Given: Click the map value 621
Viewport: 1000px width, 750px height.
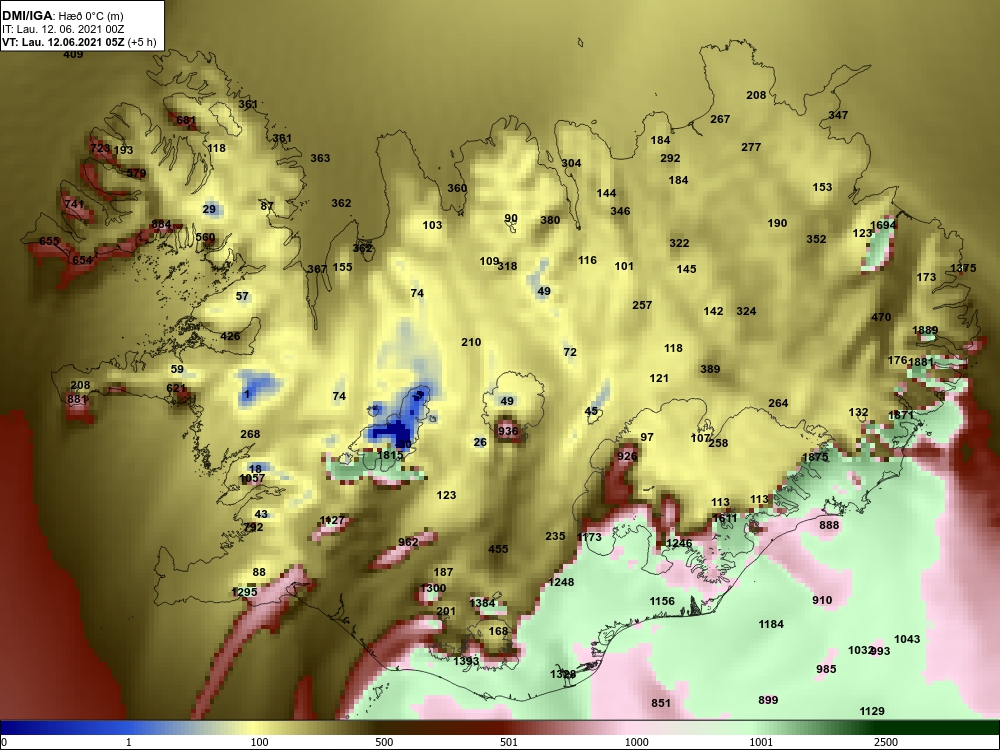Looking at the screenshot, I should (x=176, y=388).
